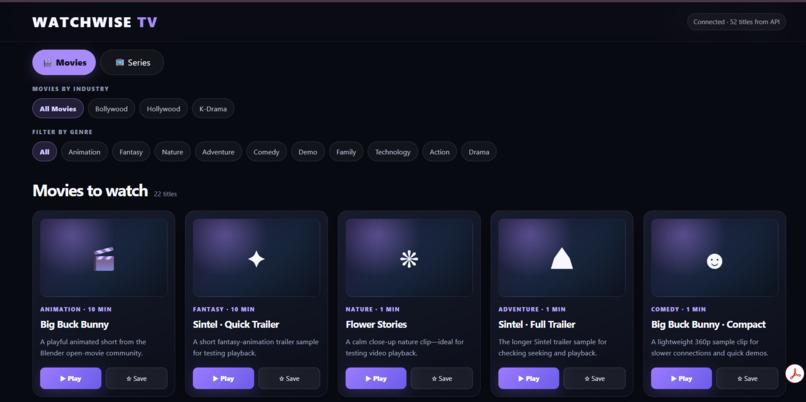This screenshot has width=806, height=402.
Task: Save Big Buck Bunny Compact
Action: pos(747,378)
